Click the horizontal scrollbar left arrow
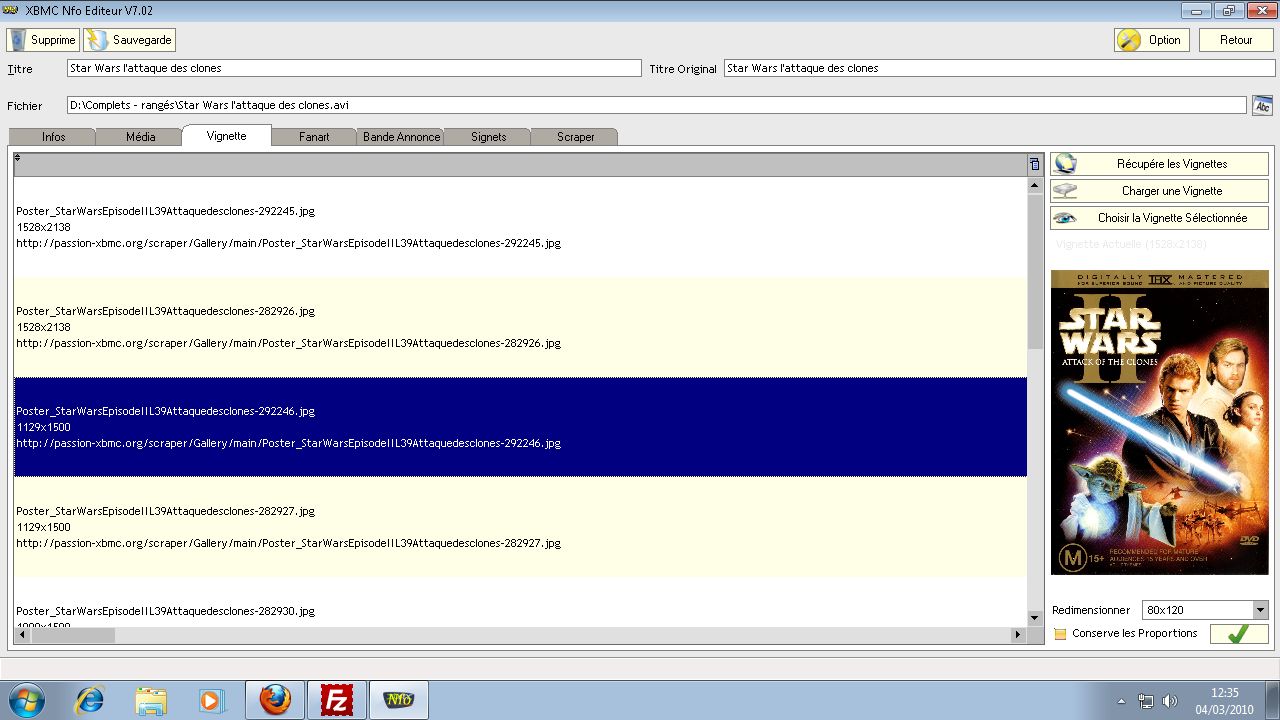 pos(21,635)
